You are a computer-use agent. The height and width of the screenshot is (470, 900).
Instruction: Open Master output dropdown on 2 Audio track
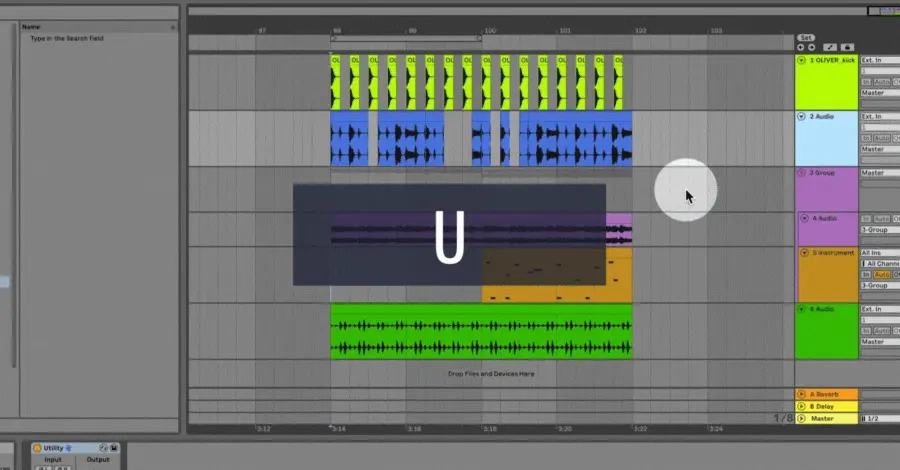[880, 149]
